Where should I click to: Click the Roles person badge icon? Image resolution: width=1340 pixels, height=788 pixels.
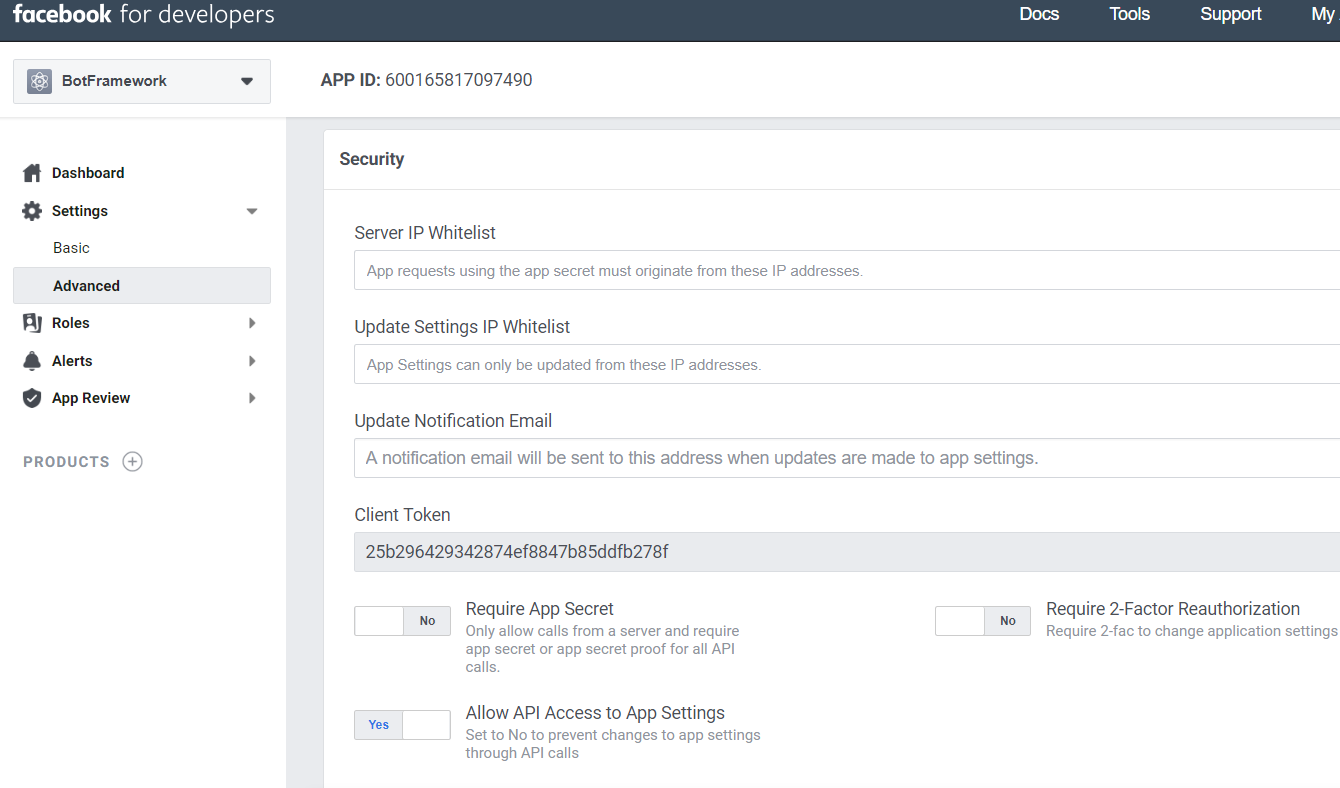point(32,323)
